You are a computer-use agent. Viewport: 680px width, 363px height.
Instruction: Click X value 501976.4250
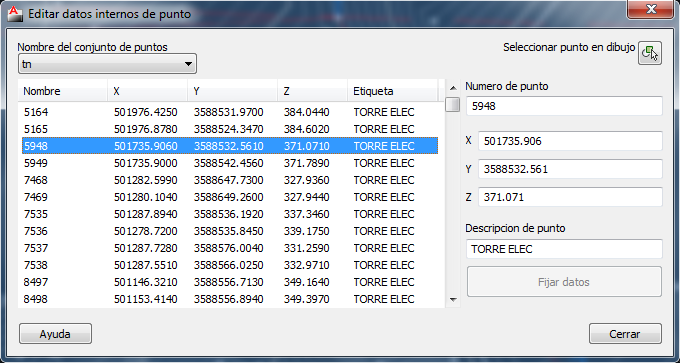coord(146,112)
